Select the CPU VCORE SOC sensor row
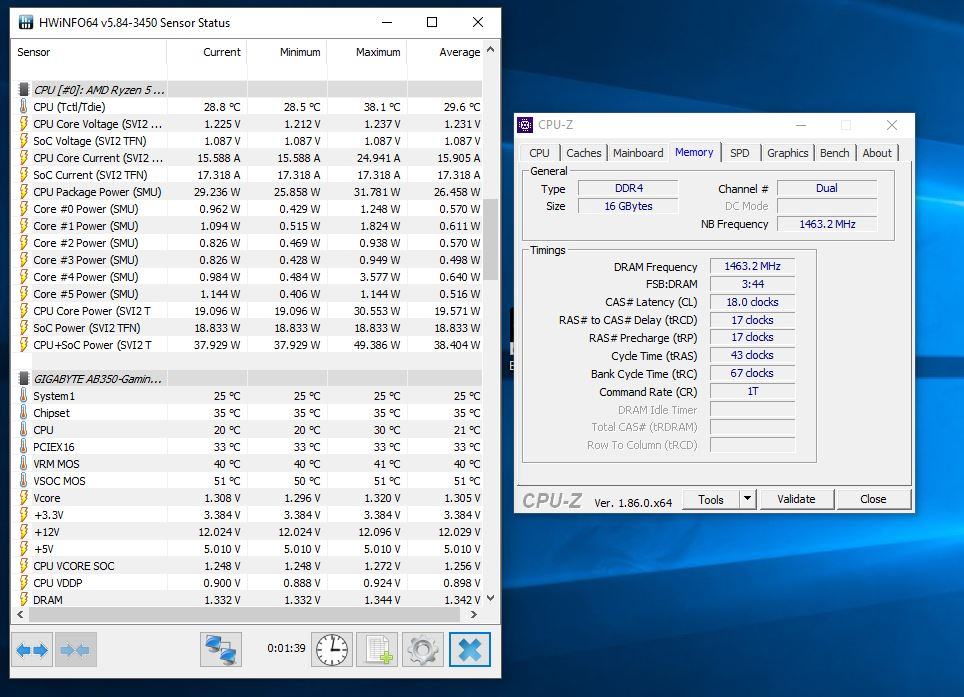The height and width of the screenshot is (697, 964). [248, 566]
